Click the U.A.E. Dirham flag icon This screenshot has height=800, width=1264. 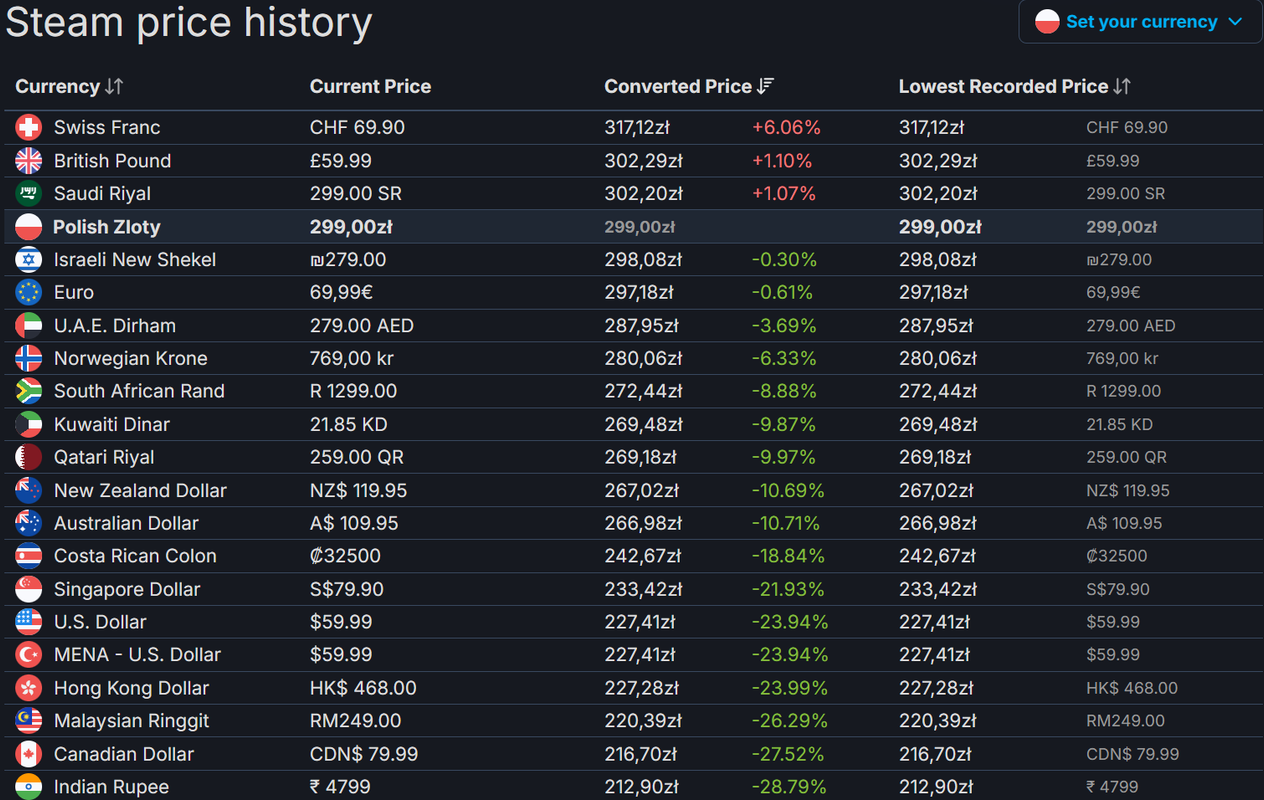tap(29, 325)
